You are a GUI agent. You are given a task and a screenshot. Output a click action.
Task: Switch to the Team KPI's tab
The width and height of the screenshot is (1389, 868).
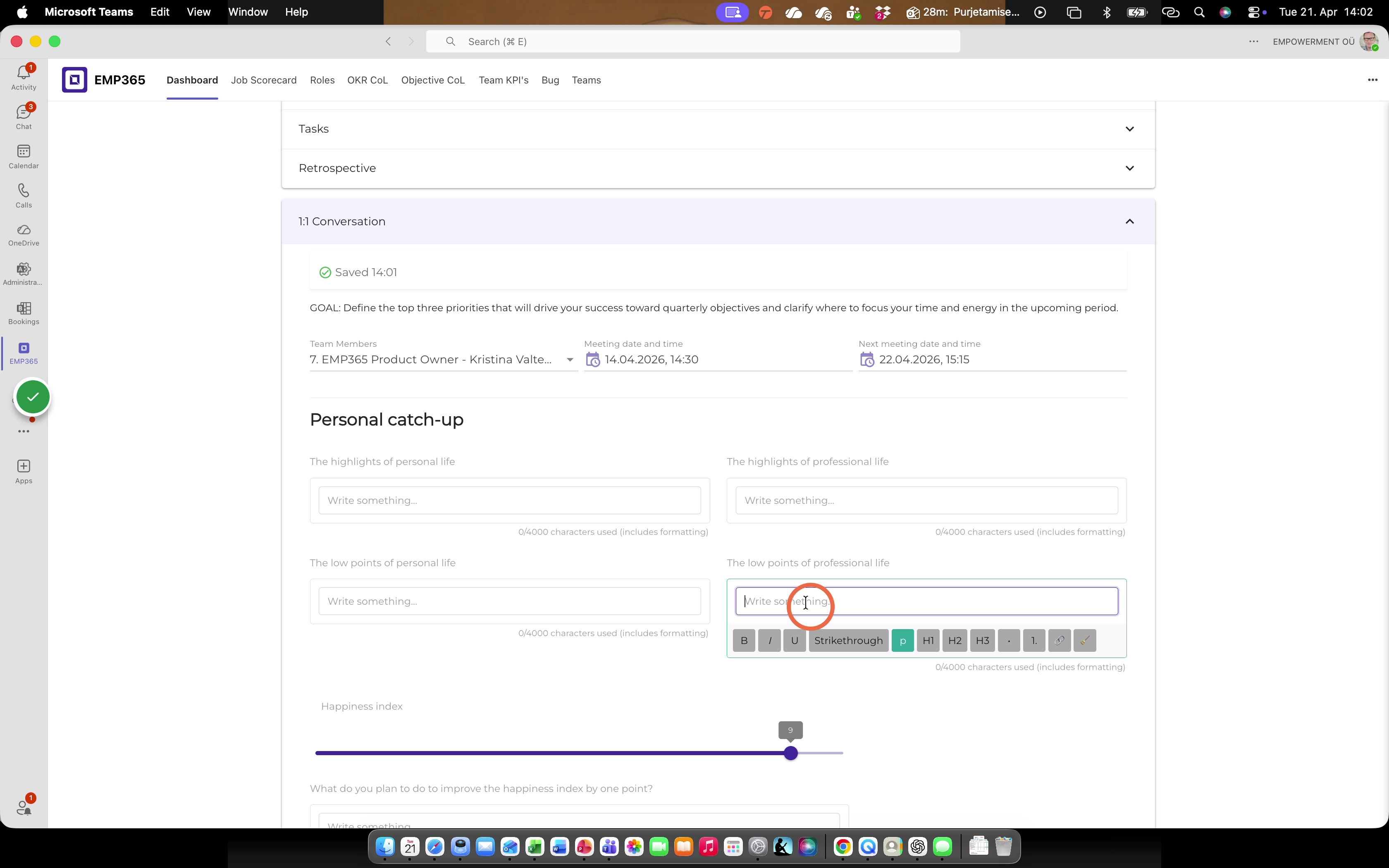pos(504,80)
